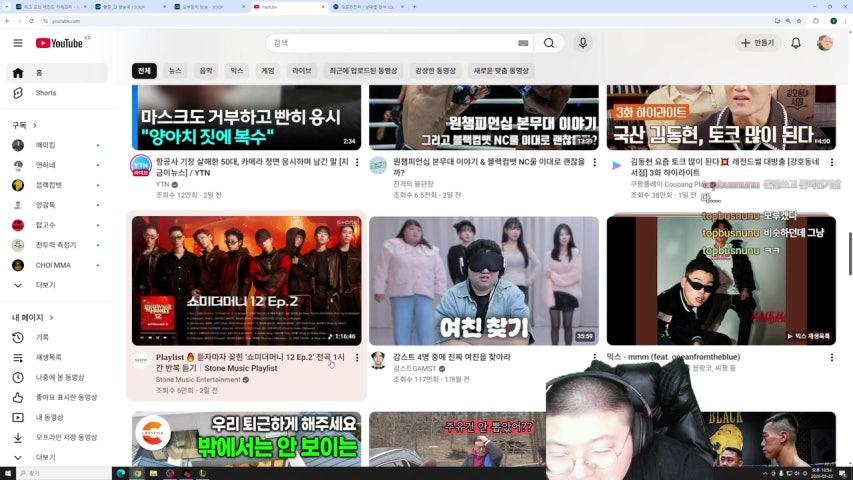This screenshot has width=853, height=480.
Task: Open the on-screen keyboard icon in search
Action: pyautogui.click(x=523, y=43)
